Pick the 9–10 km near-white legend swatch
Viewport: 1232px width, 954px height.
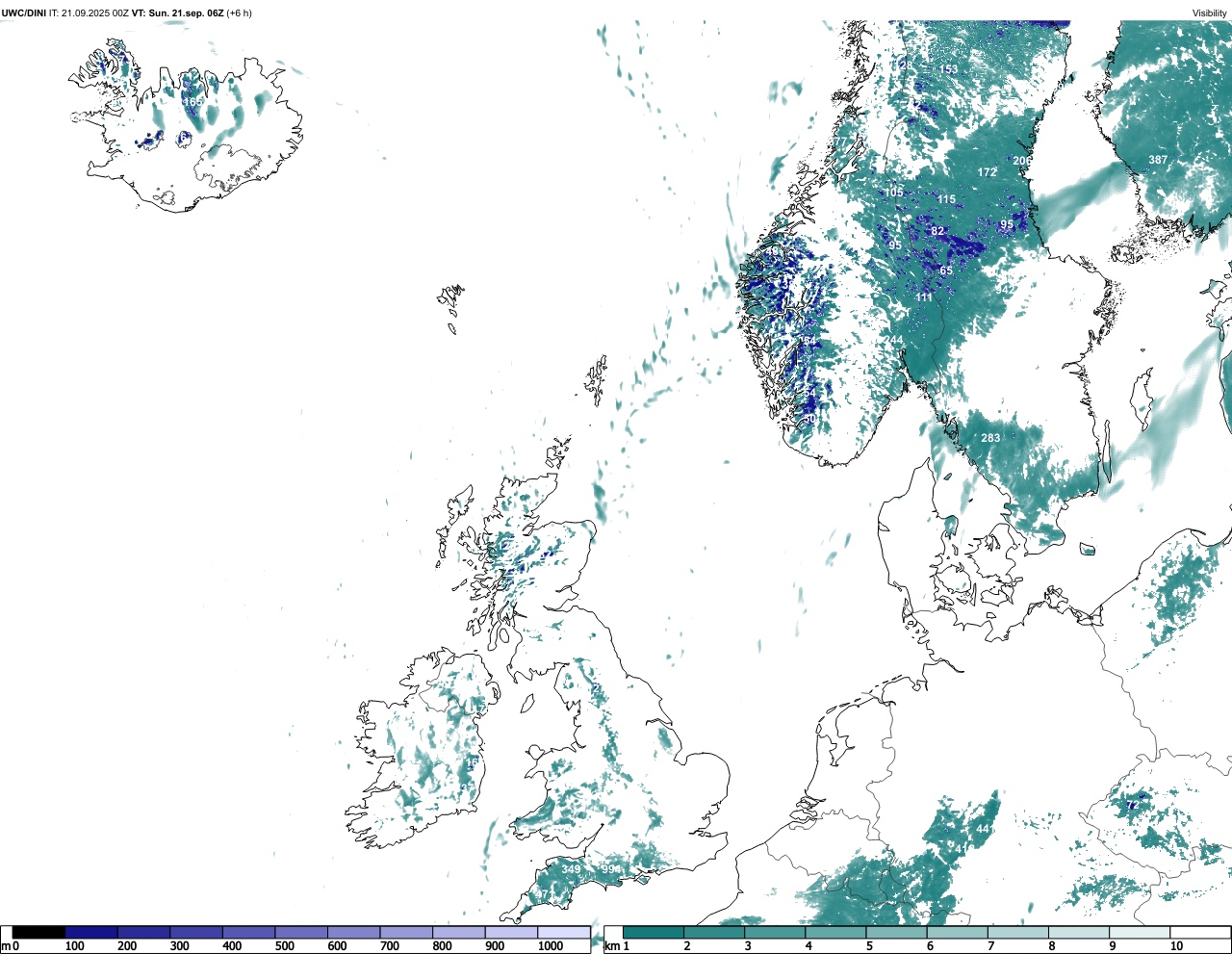[x=1140, y=932]
